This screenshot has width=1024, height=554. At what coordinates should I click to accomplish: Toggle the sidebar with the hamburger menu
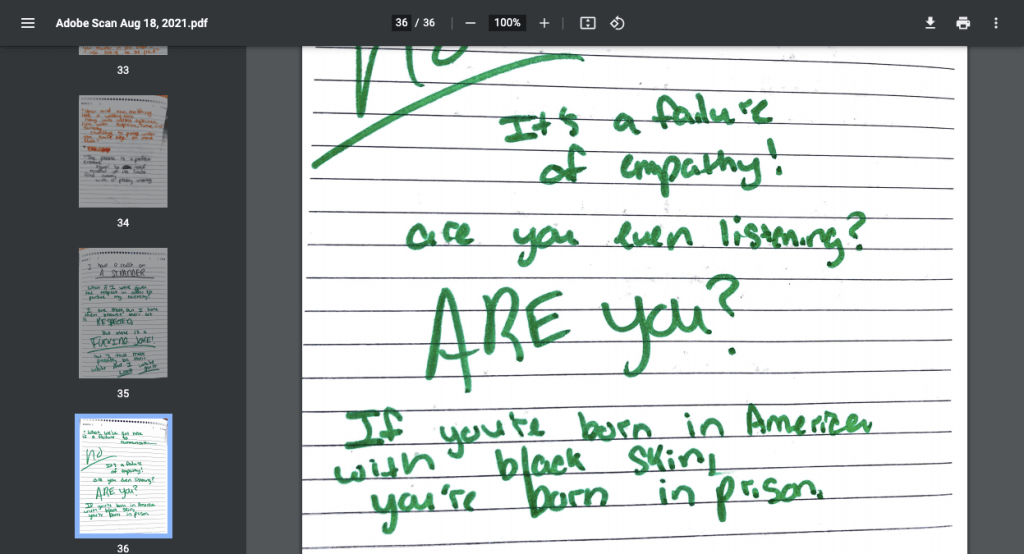coord(28,23)
